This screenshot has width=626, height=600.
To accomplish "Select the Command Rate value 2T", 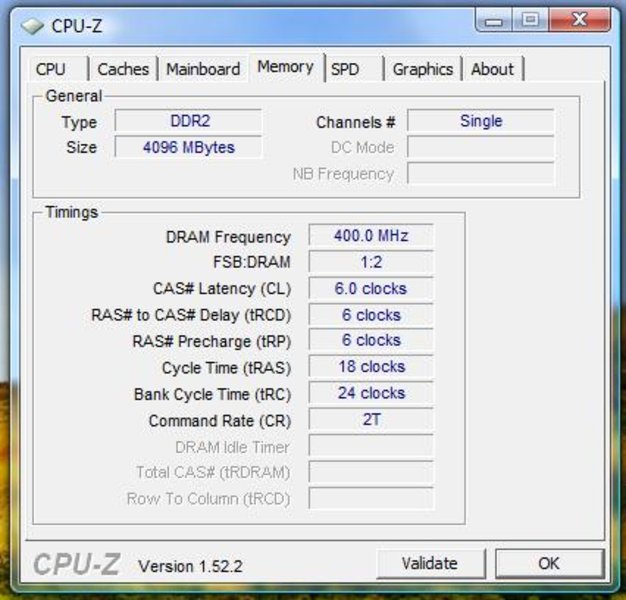I will [371, 419].
